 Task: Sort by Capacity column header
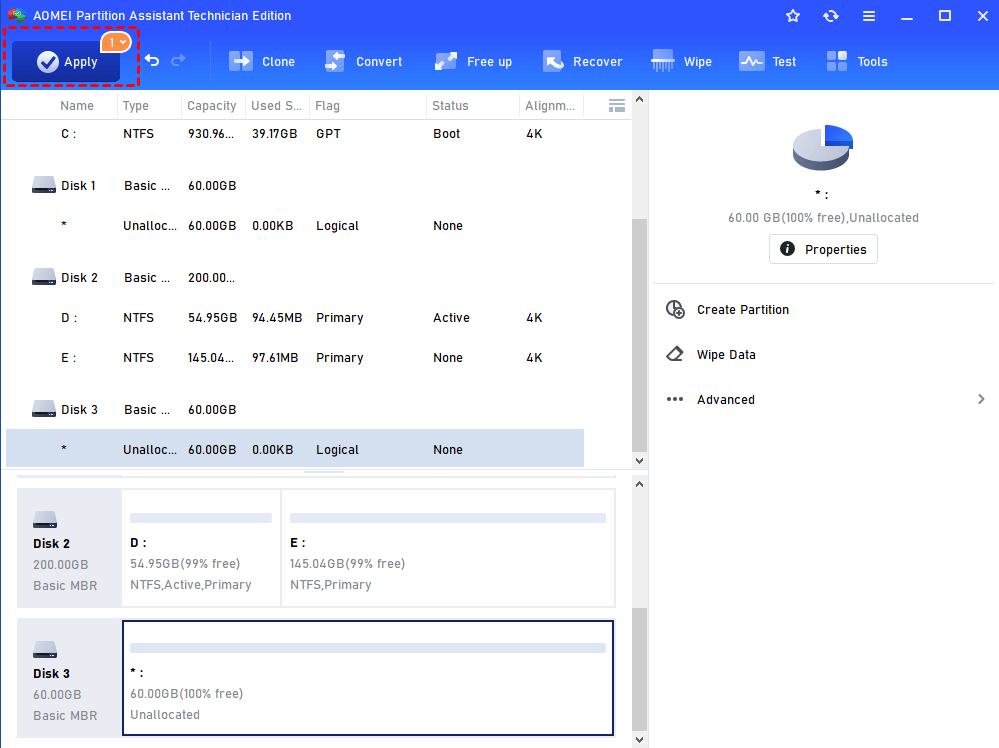point(212,106)
